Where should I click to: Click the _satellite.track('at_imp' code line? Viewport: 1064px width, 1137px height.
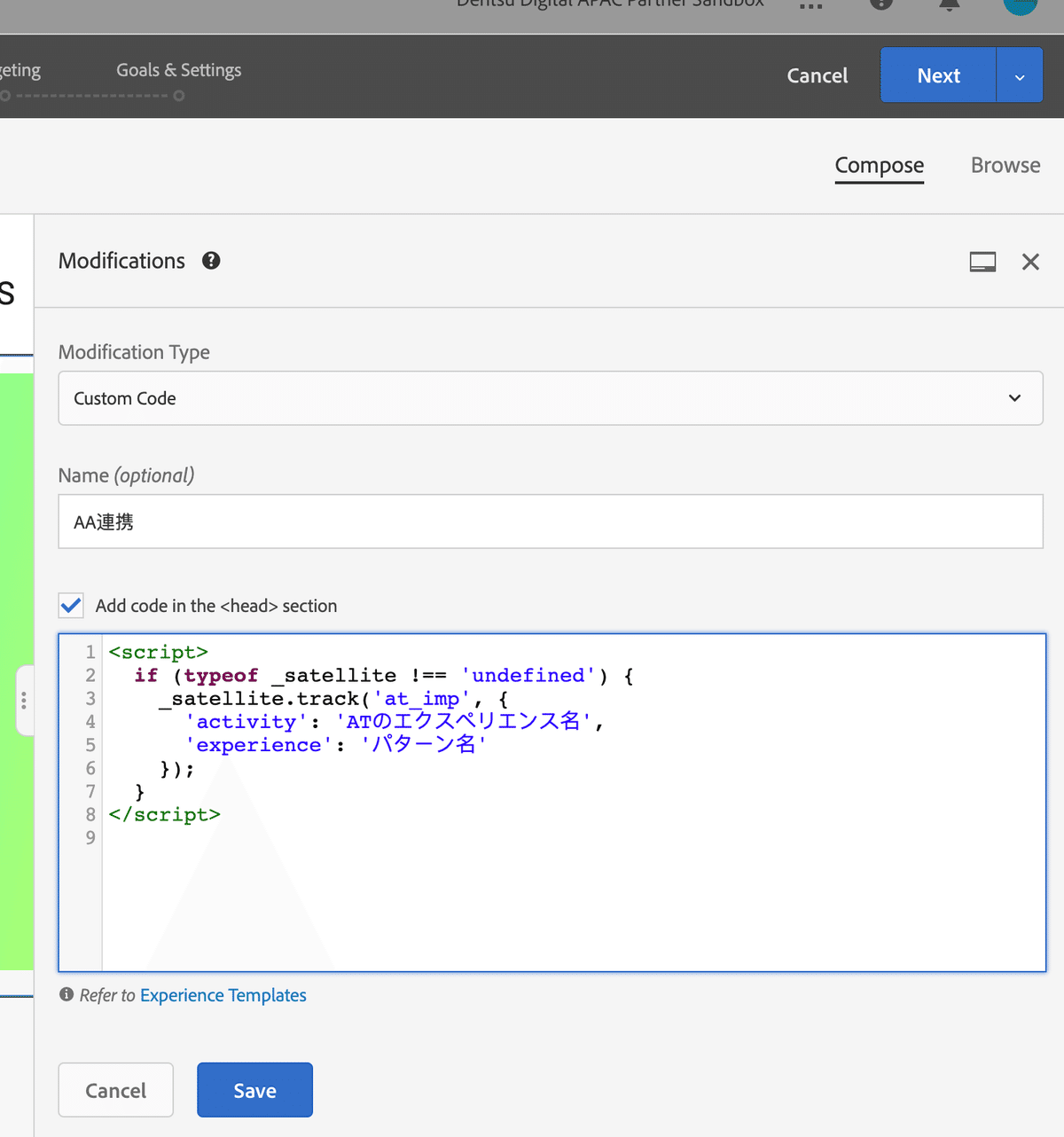[x=334, y=699]
